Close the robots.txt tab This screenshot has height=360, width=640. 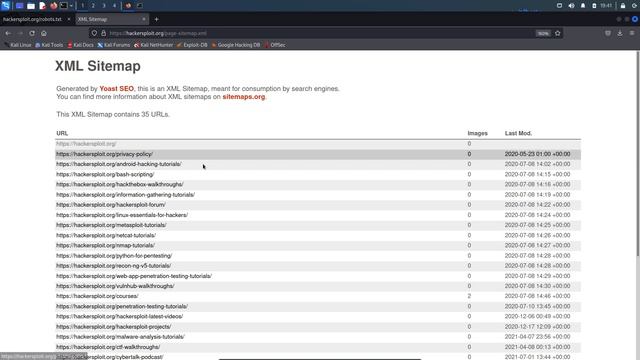(x=69, y=19)
